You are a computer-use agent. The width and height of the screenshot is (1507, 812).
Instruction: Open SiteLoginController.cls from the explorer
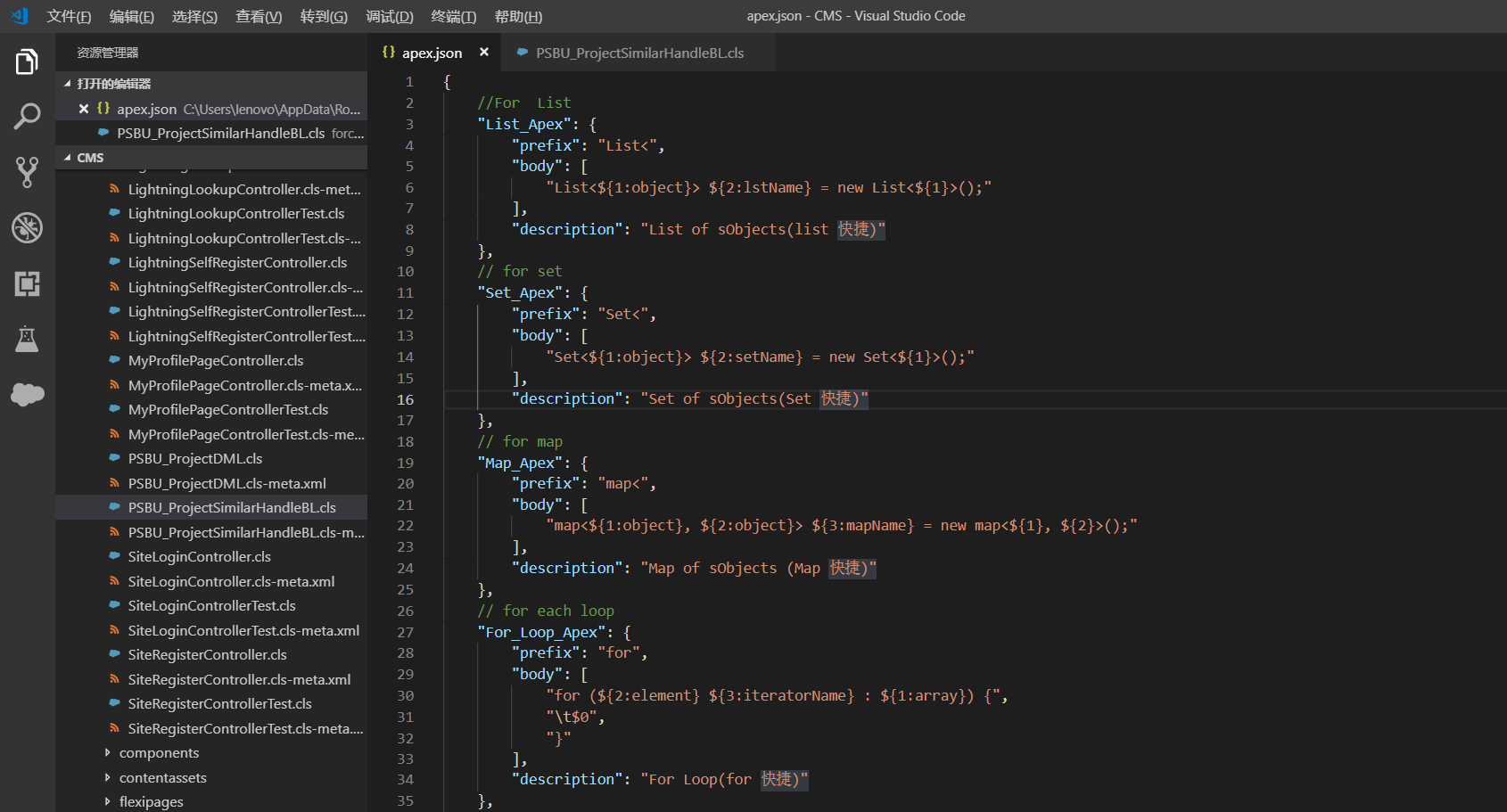pos(200,556)
